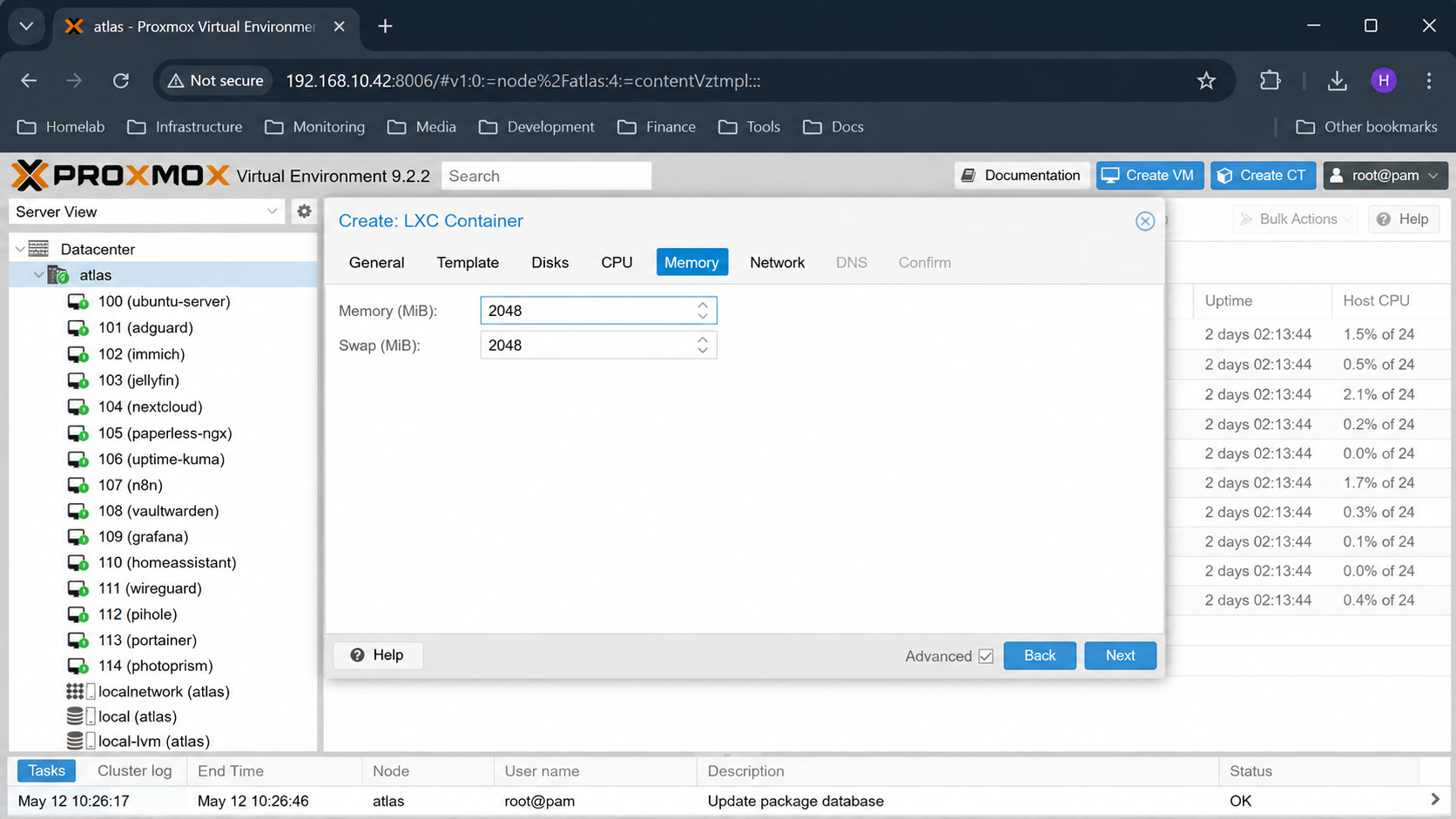Click Back in the wizard
The image size is (1456, 819).
click(x=1040, y=655)
